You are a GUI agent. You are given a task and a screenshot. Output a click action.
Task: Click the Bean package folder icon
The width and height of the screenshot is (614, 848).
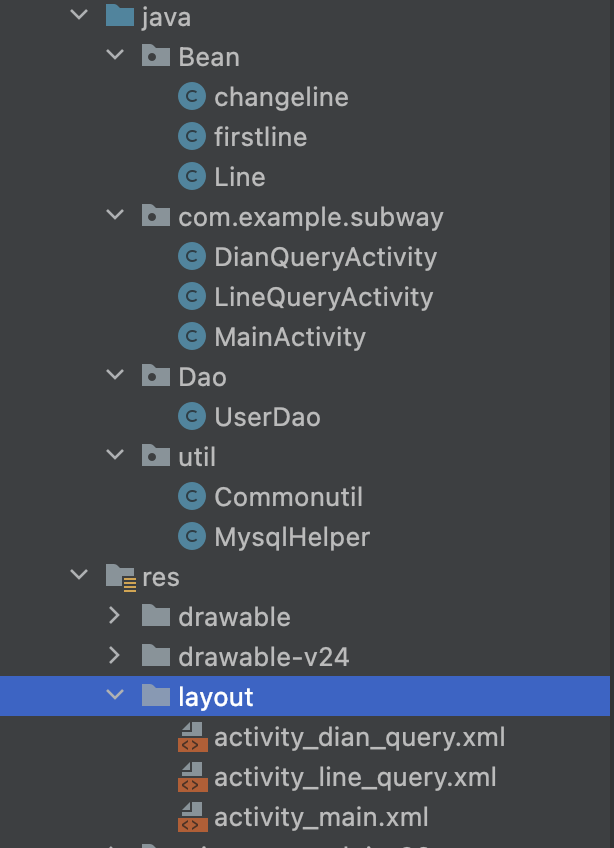[x=155, y=57]
